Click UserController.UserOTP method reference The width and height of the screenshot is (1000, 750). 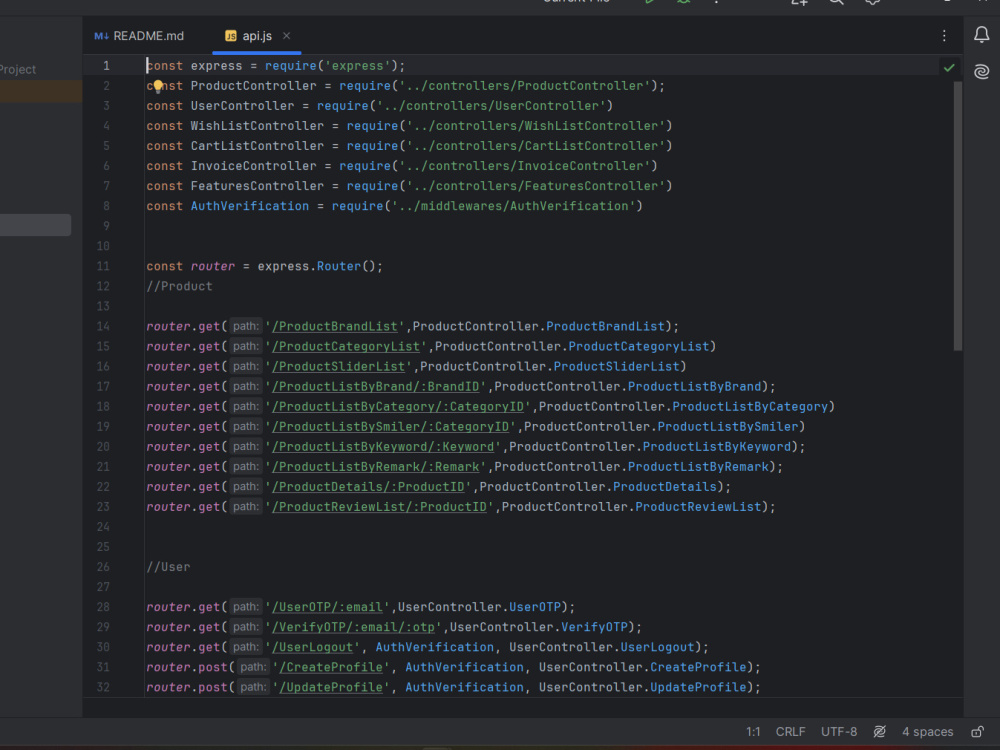tap(480, 607)
